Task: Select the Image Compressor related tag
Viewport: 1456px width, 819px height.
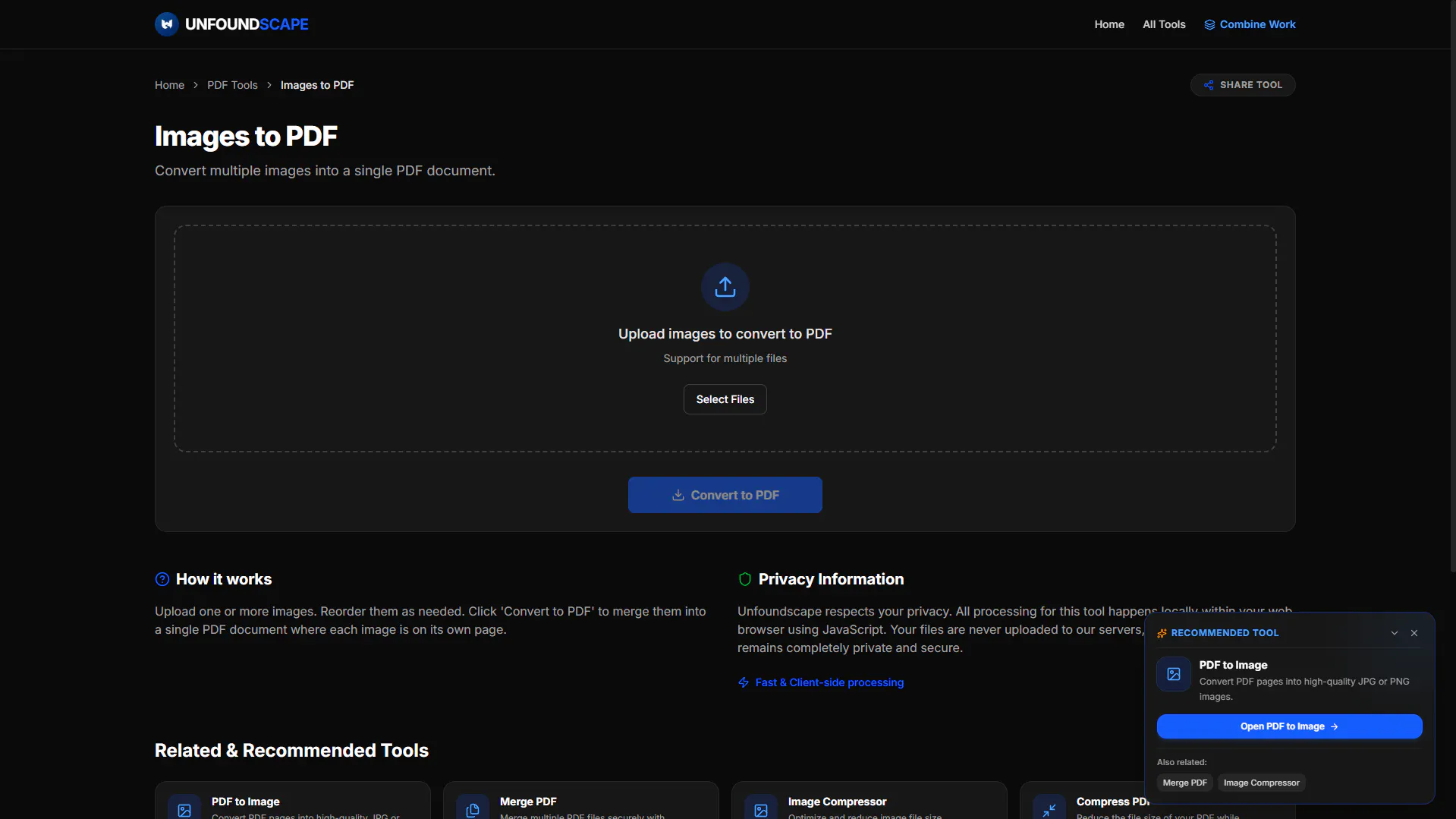Action: [x=1262, y=783]
